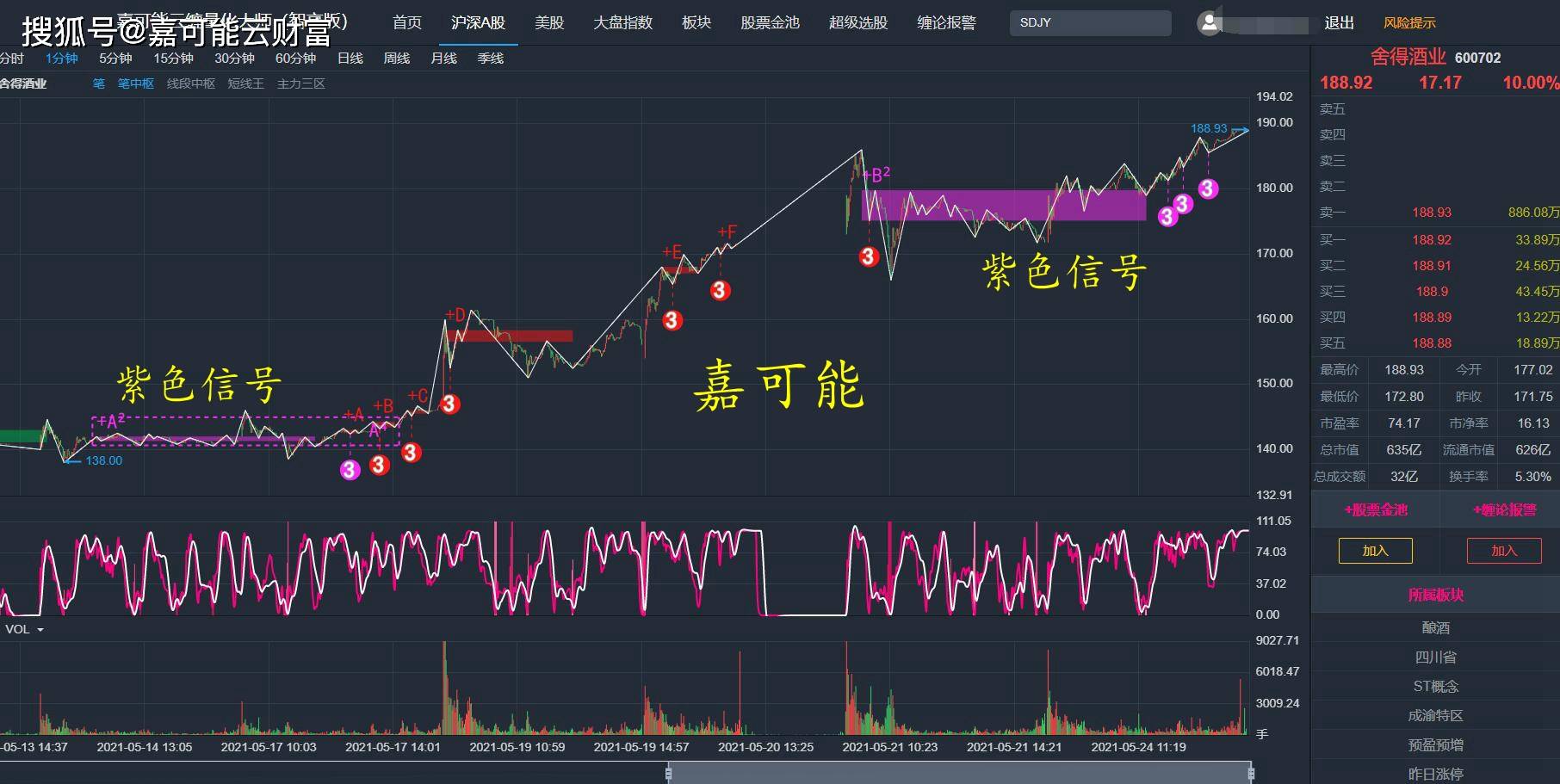Open the 酿酒 sector link
This screenshot has height=784, width=1560.
(1436, 628)
